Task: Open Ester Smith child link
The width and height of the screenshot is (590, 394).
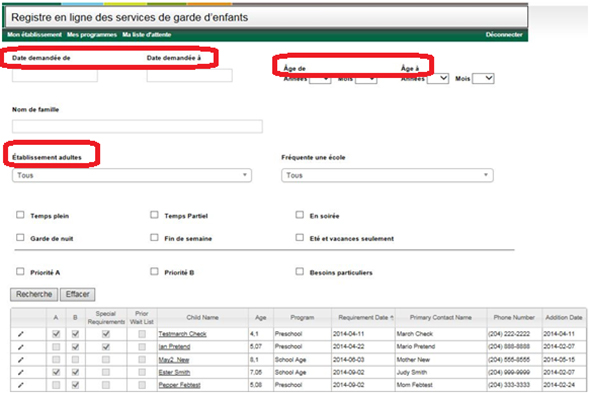Action: coord(174,373)
